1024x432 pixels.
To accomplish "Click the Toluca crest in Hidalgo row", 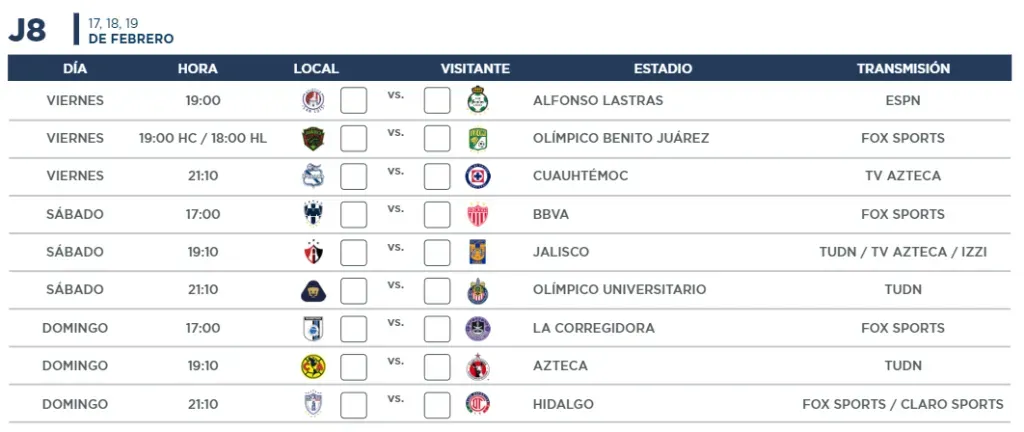I will coord(478,404).
